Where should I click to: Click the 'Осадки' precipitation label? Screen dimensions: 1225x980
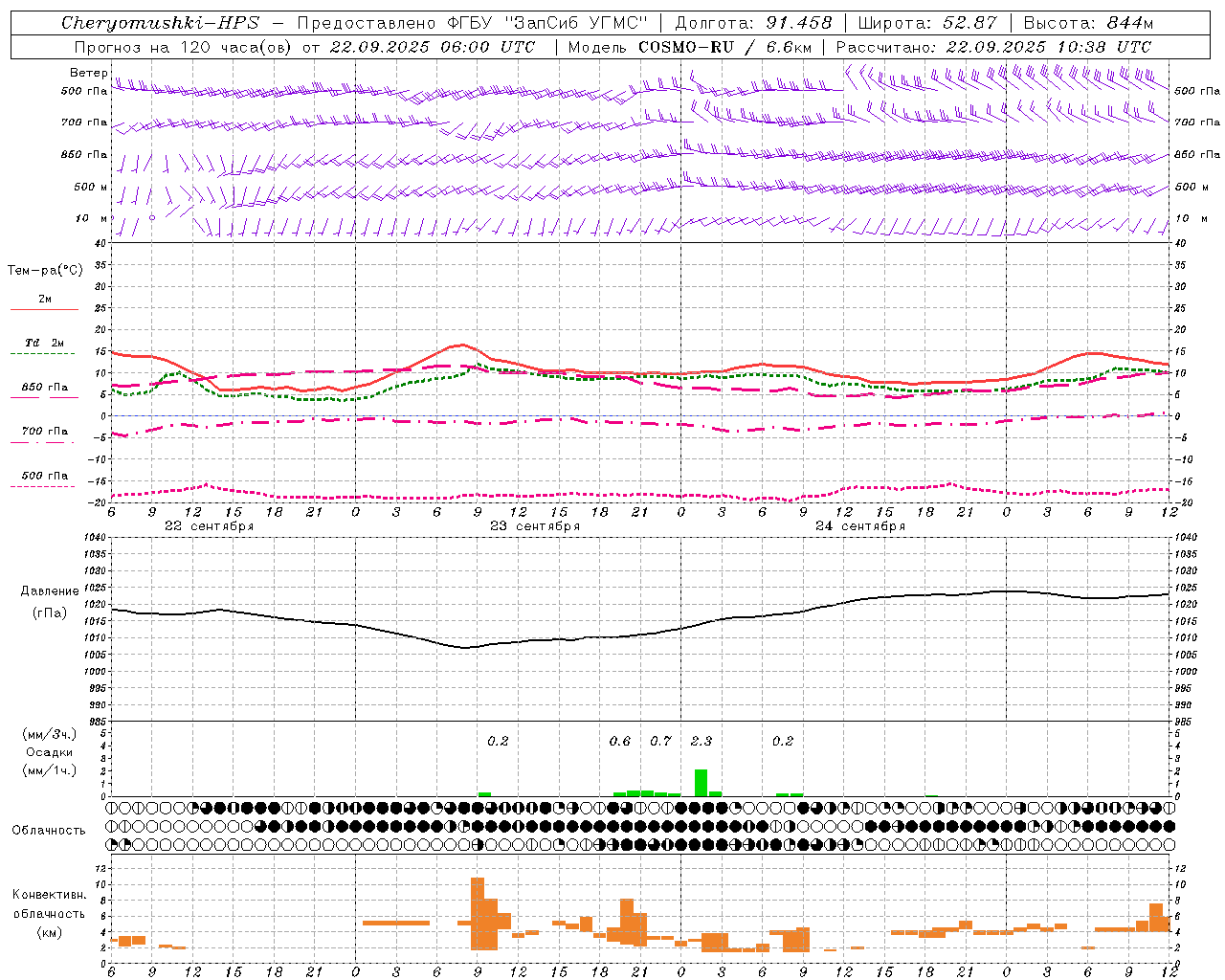pos(50,752)
